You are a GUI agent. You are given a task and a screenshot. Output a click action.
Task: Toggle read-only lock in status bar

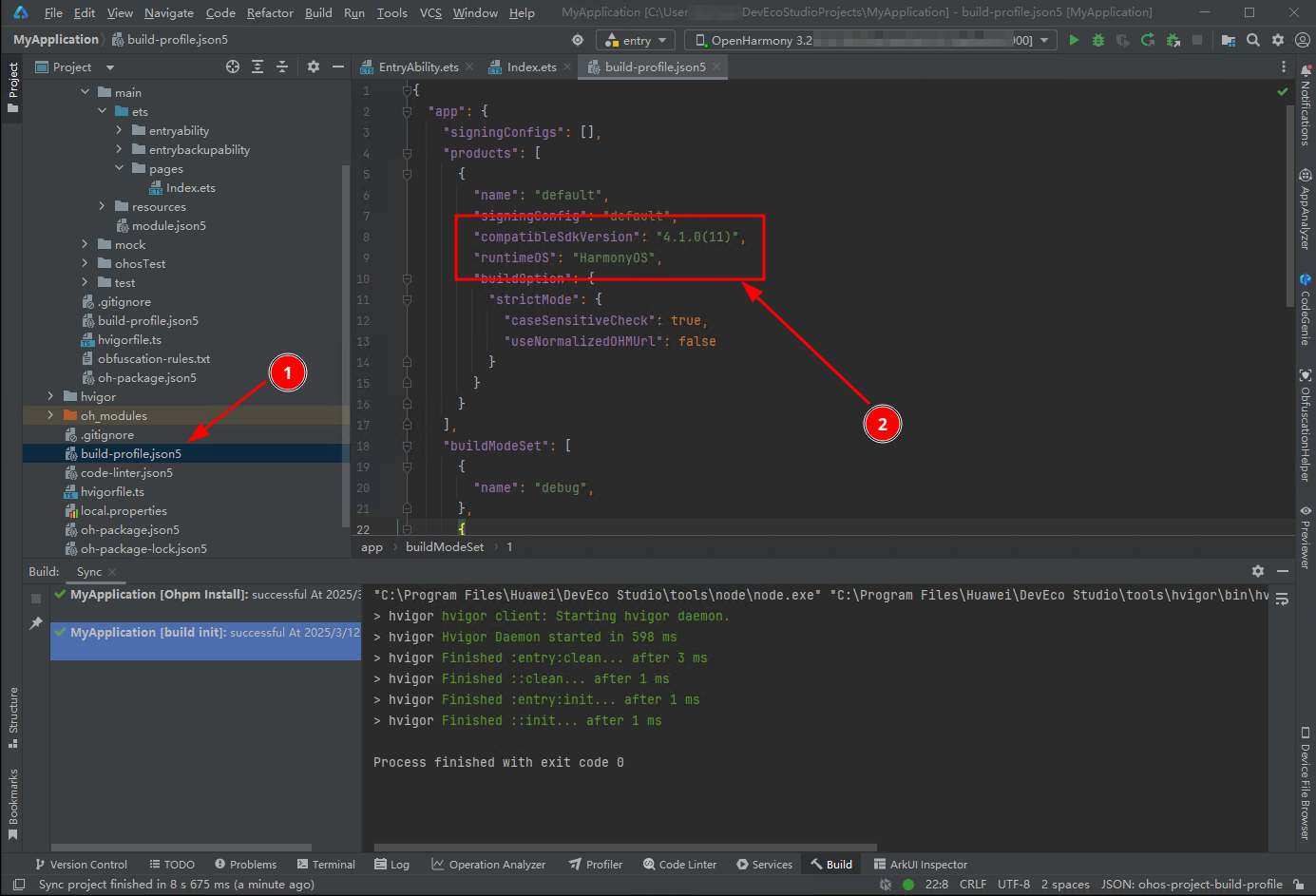click(1299, 885)
